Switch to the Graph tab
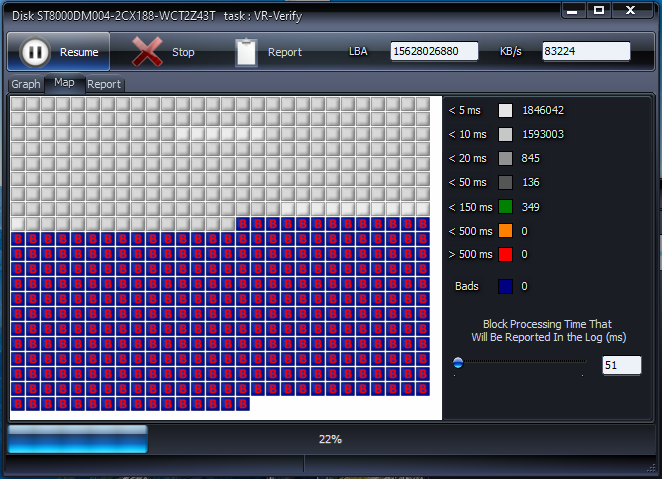The width and height of the screenshot is (662, 479). 26,84
